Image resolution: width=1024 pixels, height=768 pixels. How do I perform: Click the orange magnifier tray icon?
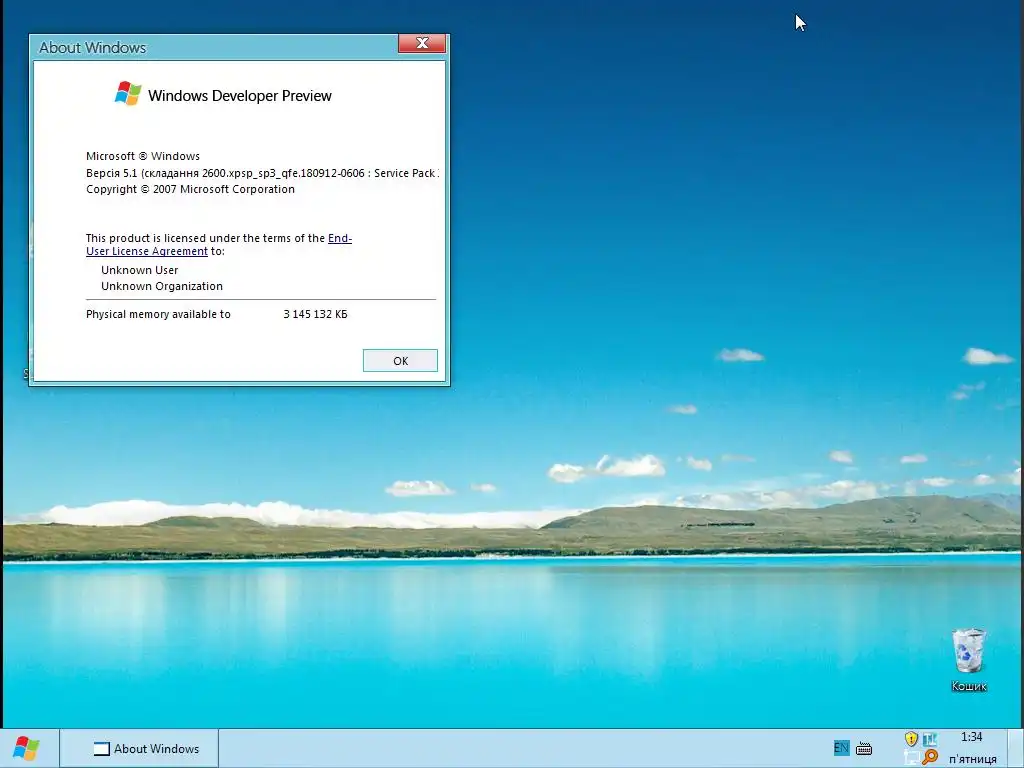click(930, 757)
